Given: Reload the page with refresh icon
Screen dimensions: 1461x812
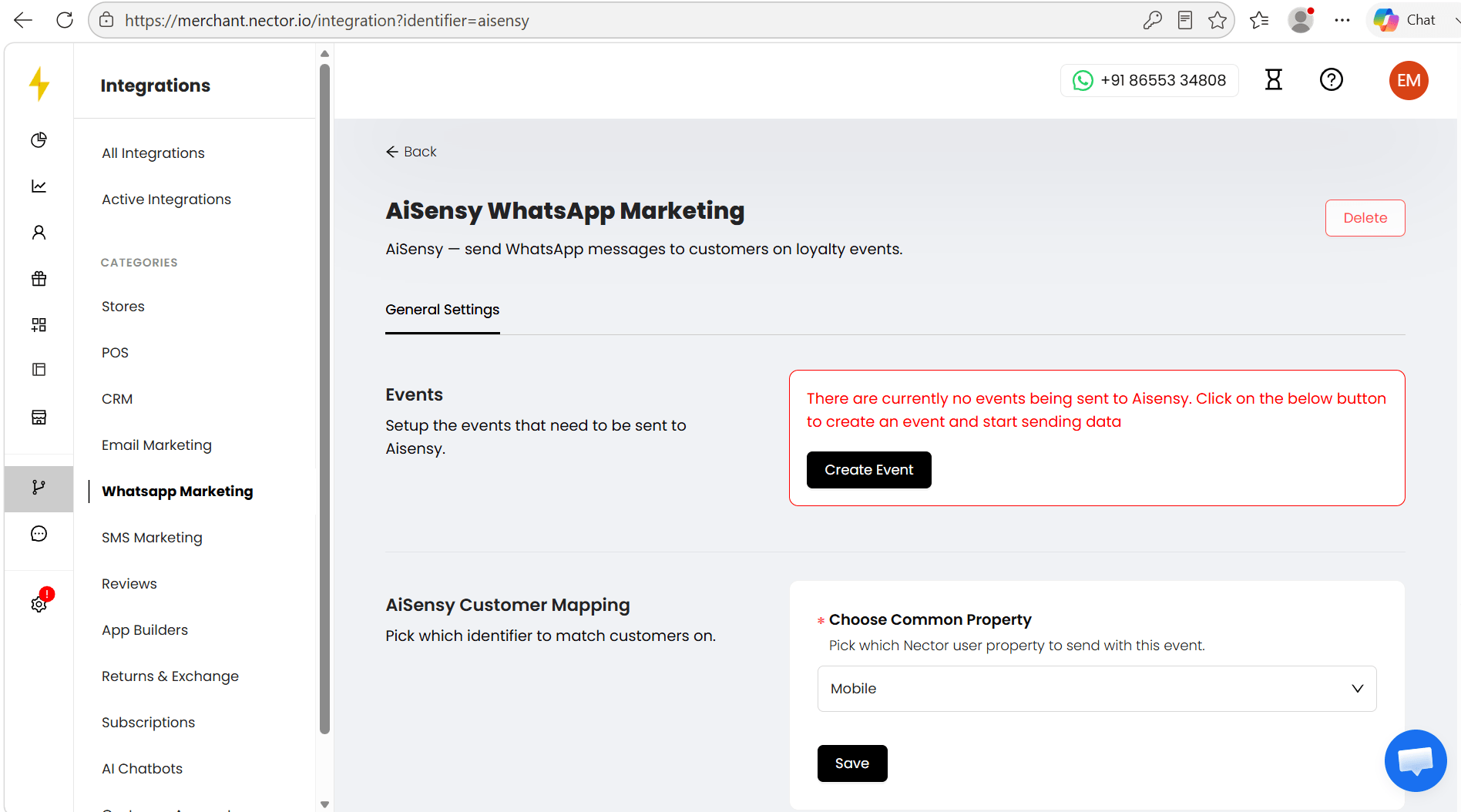Looking at the screenshot, I should pos(65,20).
